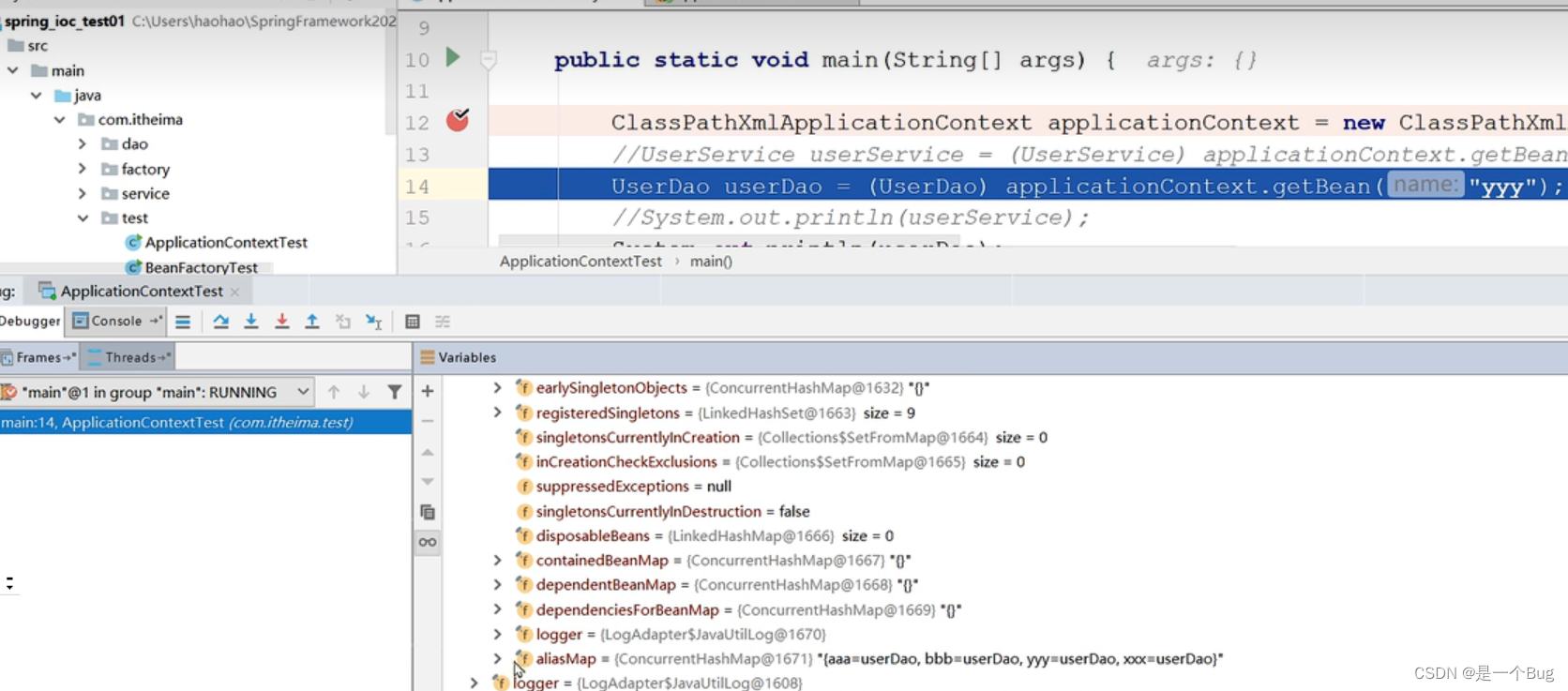Select the suppressedExceptions = null row
The width and height of the screenshot is (1568, 691).
[624, 486]
